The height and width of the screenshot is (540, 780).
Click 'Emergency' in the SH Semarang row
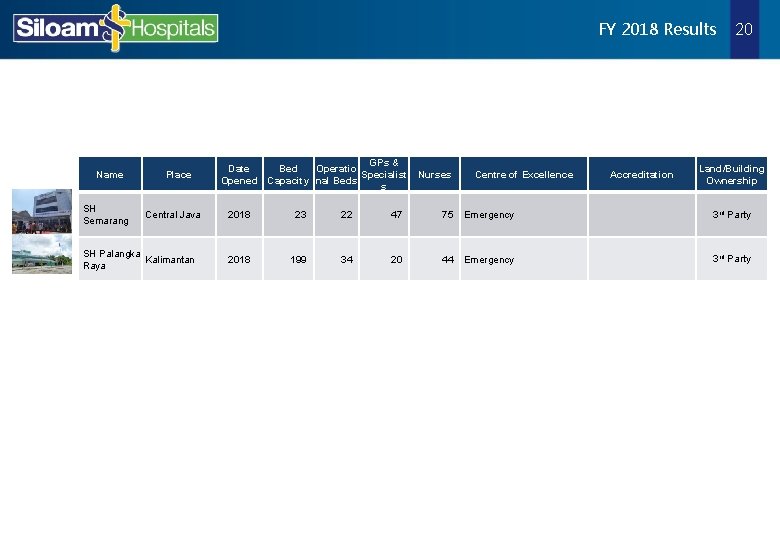(489, 215)
